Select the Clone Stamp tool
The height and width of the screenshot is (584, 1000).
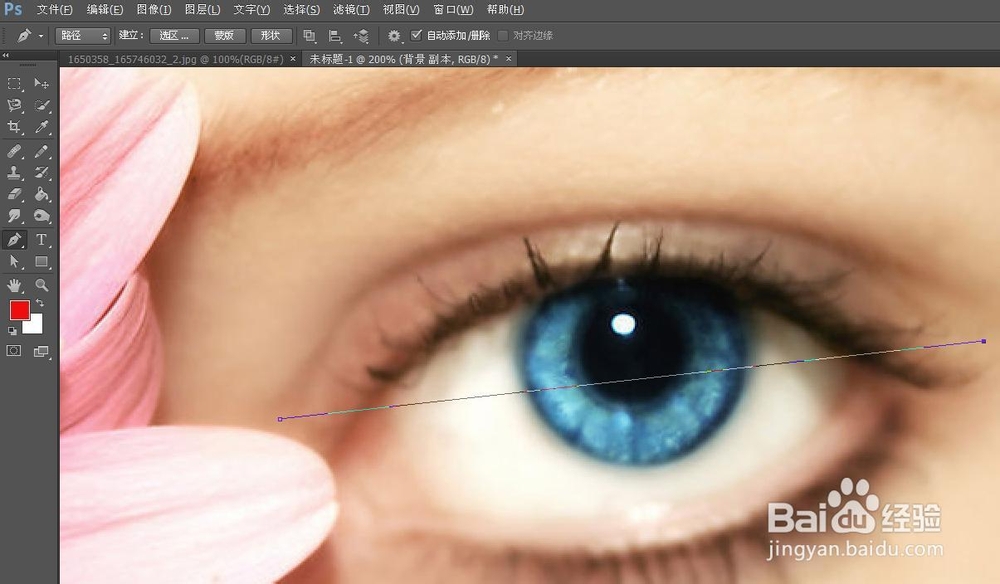tap(14, 172)
